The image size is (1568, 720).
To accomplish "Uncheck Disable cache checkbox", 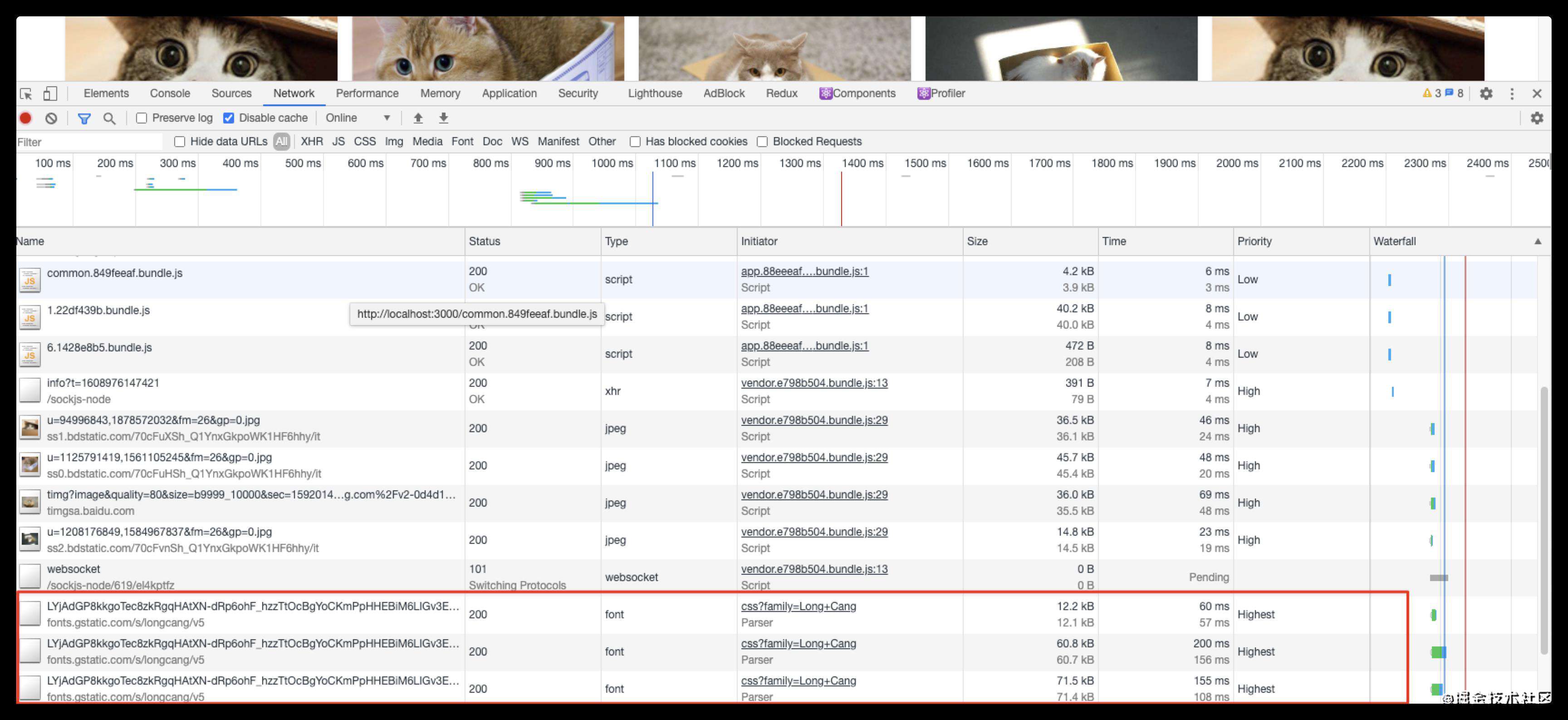I will (x=228, y=118).
